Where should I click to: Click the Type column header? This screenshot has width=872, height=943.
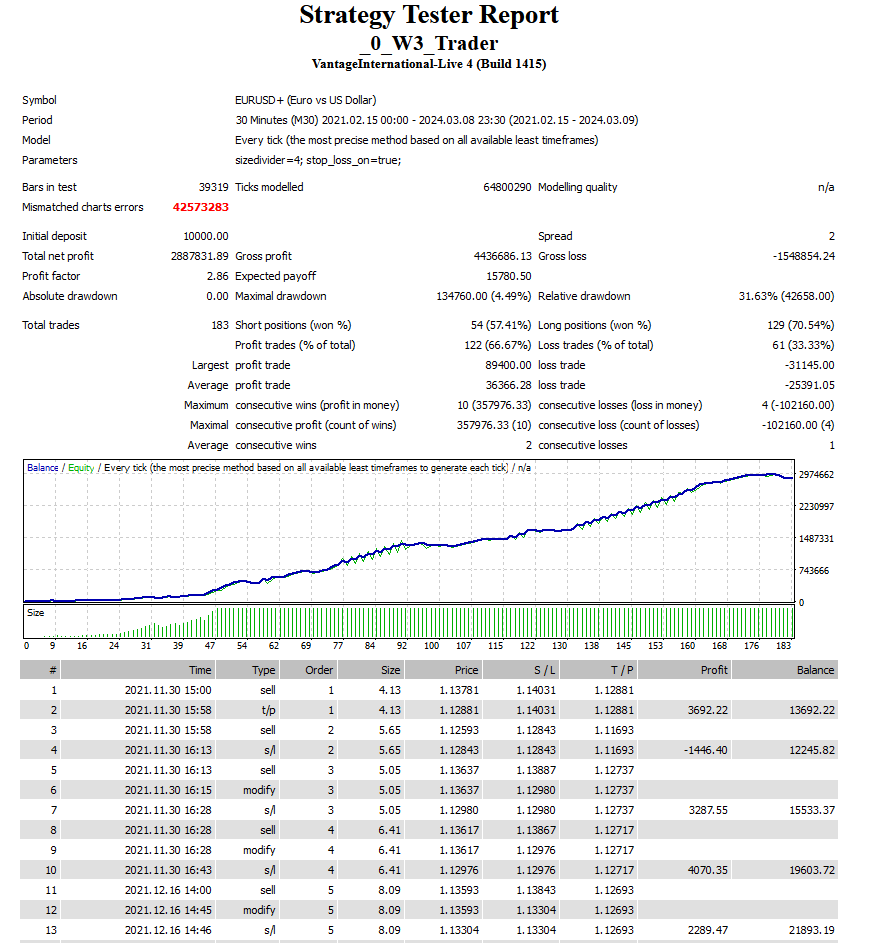tap(263, 670)
